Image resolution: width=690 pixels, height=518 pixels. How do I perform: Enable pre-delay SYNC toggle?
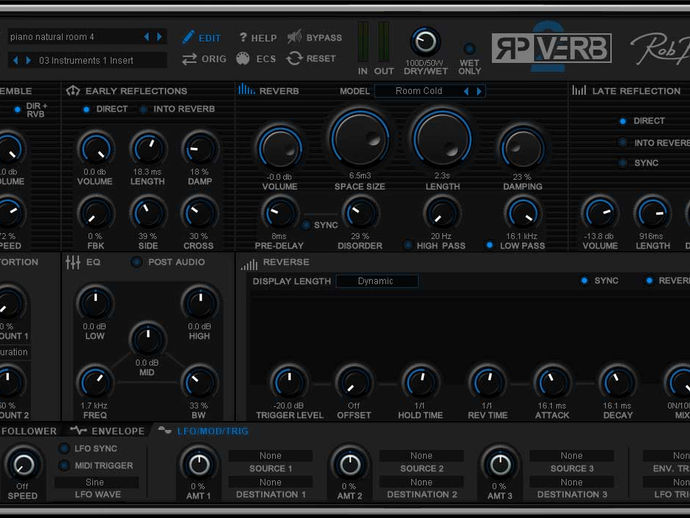(305, 225)
